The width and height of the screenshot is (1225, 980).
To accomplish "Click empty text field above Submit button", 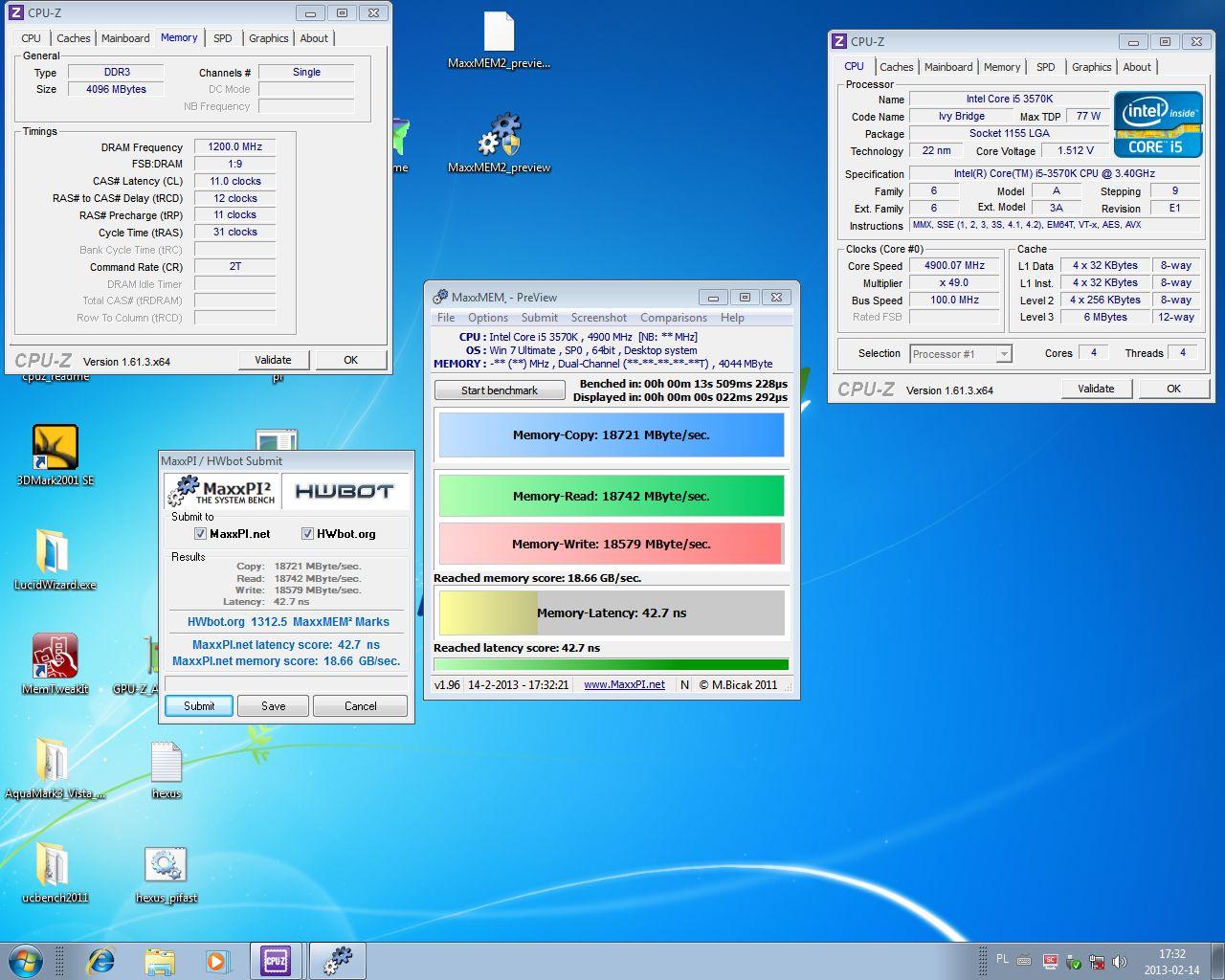I will [x=286, y=683].
